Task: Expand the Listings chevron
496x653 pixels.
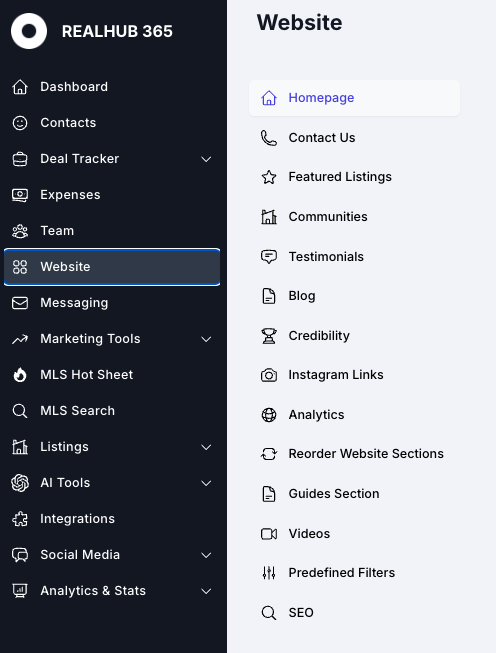Action: click(x=206, y=447)
